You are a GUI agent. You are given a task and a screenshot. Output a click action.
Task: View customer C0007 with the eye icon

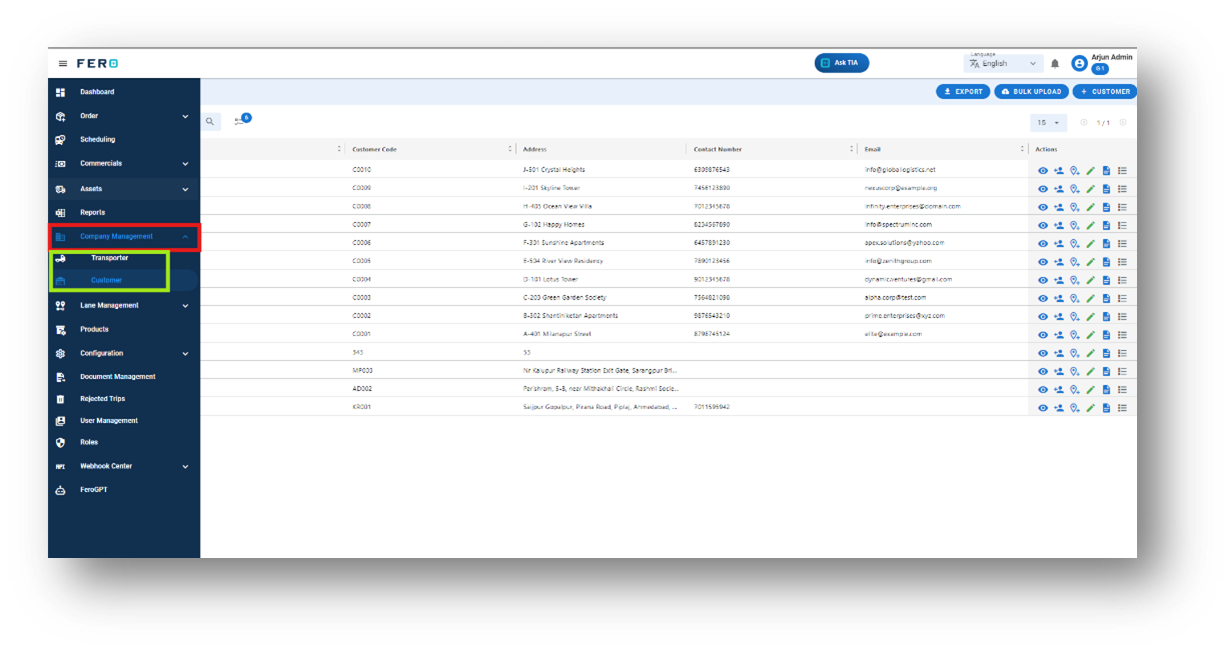pos(1043,225)
